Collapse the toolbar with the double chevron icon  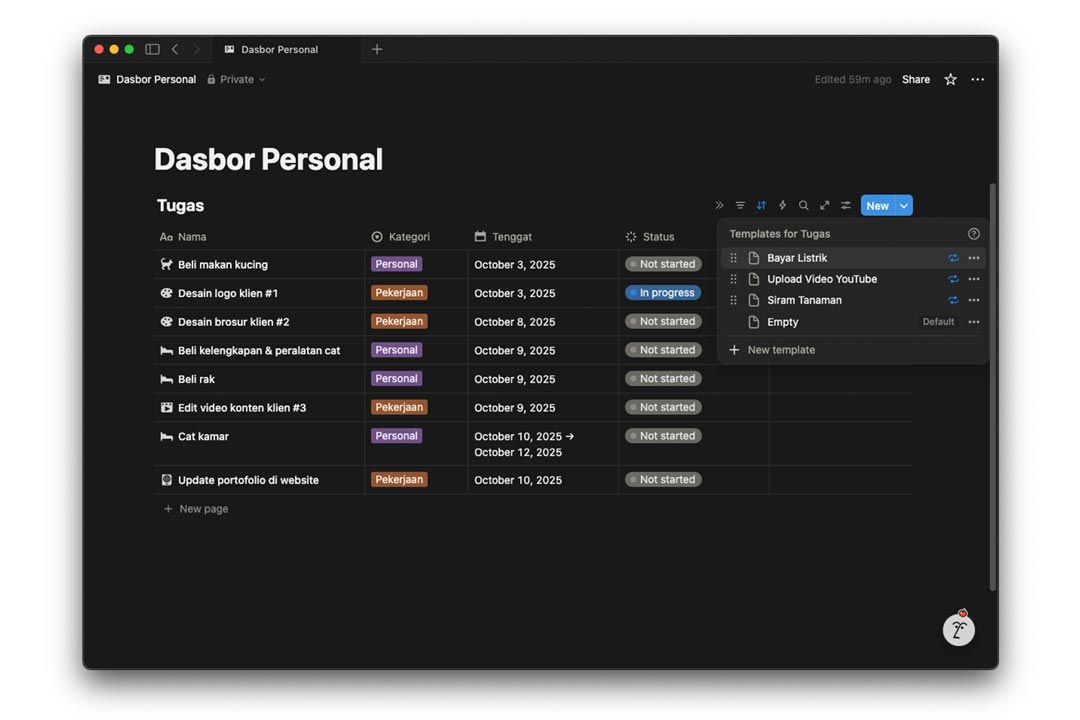(719, 205)
